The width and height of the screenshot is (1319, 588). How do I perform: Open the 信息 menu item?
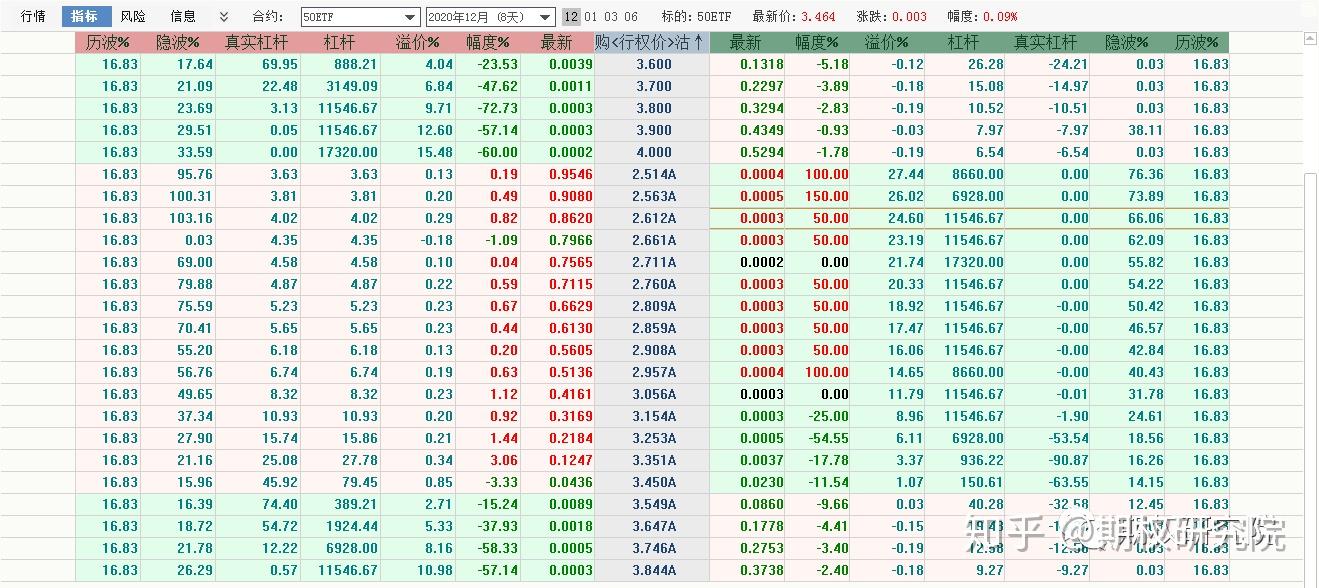click(x=181, y=16)
